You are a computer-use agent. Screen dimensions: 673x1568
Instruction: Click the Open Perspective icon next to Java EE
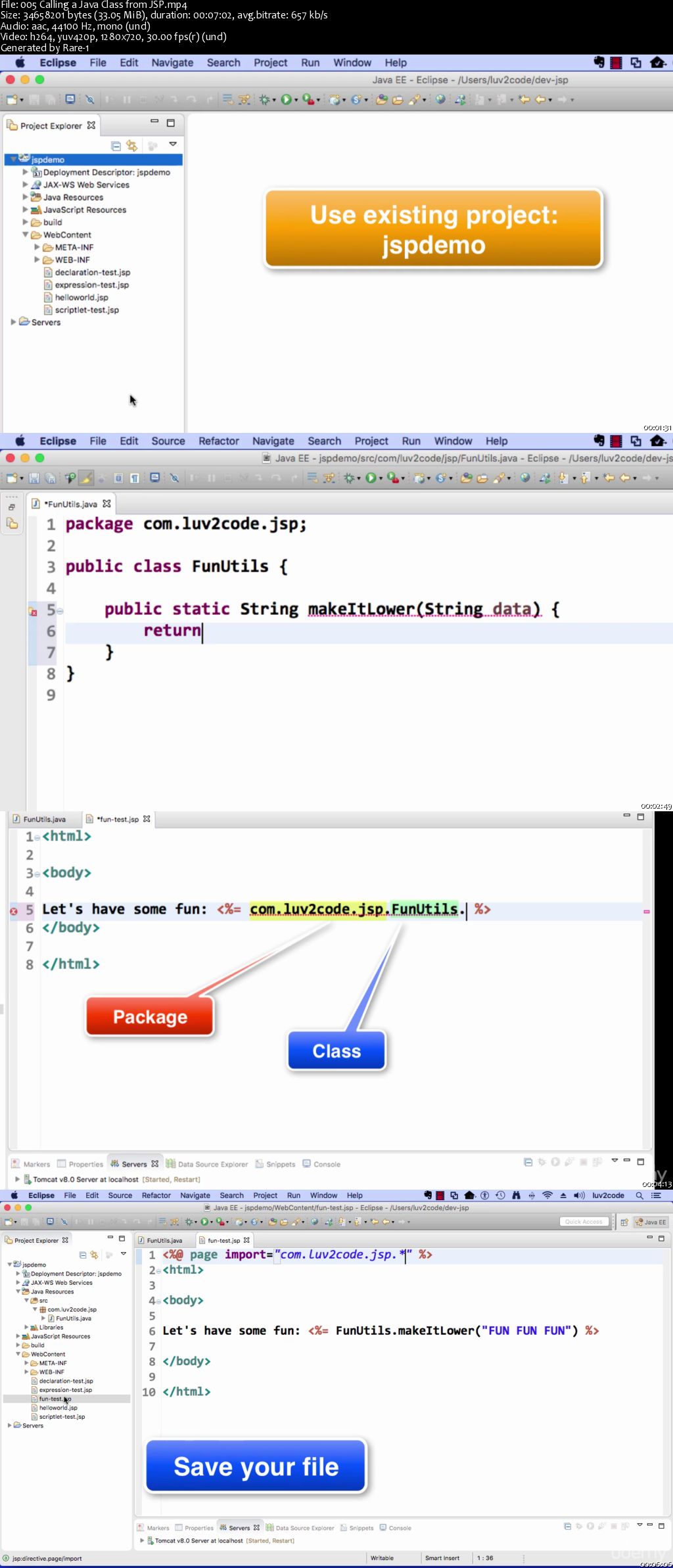[624, 1222]
